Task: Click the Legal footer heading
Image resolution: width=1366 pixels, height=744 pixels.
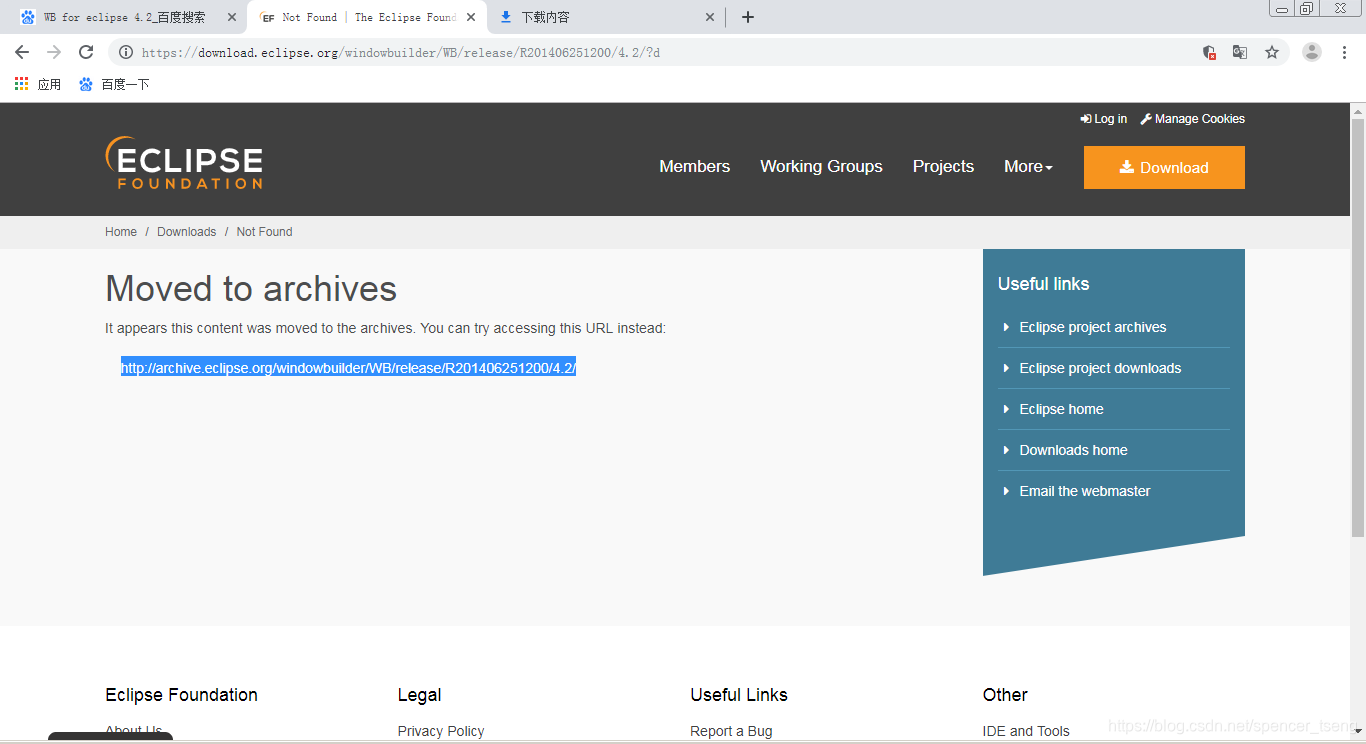Action: click(419, 695)
